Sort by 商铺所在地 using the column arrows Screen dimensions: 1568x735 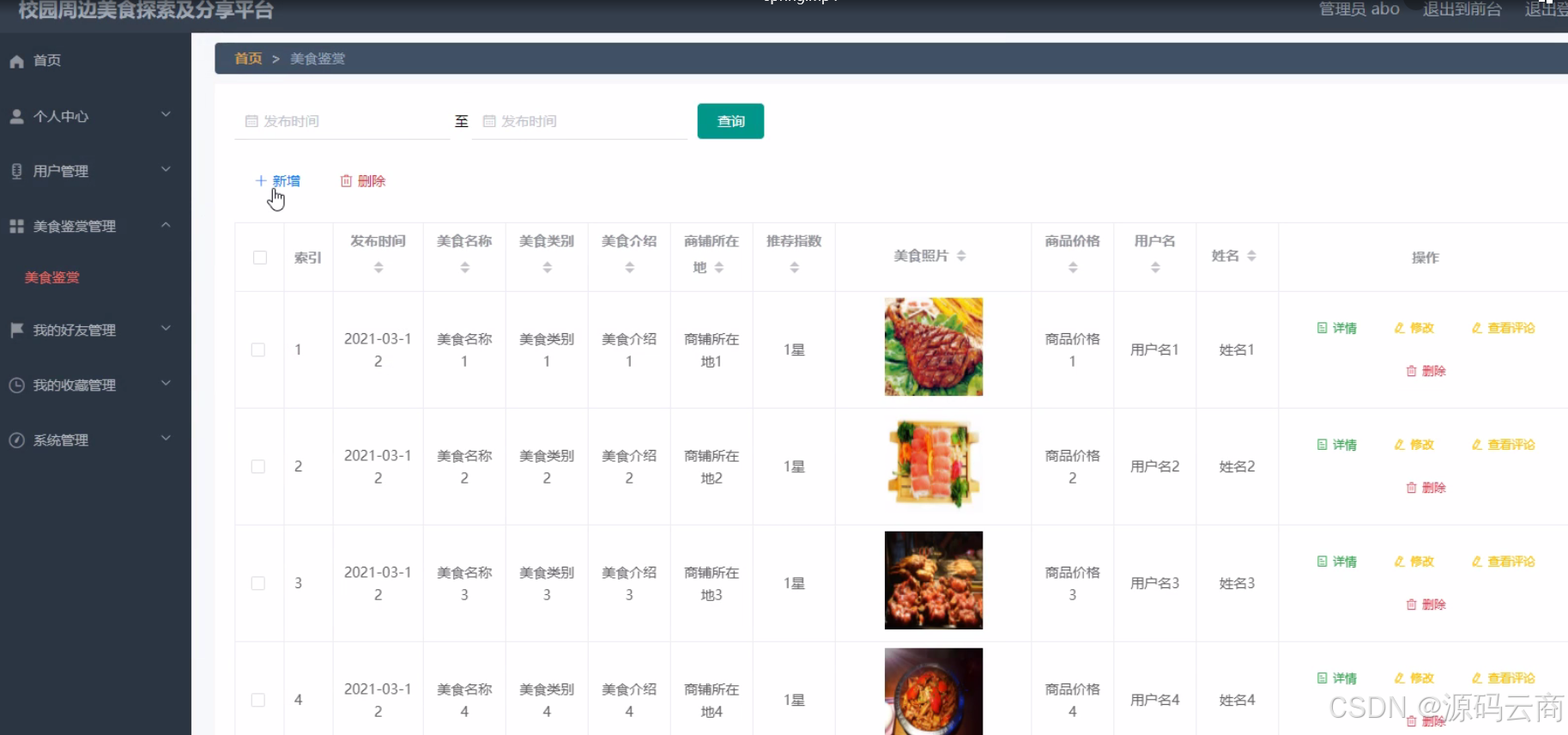pyautogui.click(x=719, y=268)
